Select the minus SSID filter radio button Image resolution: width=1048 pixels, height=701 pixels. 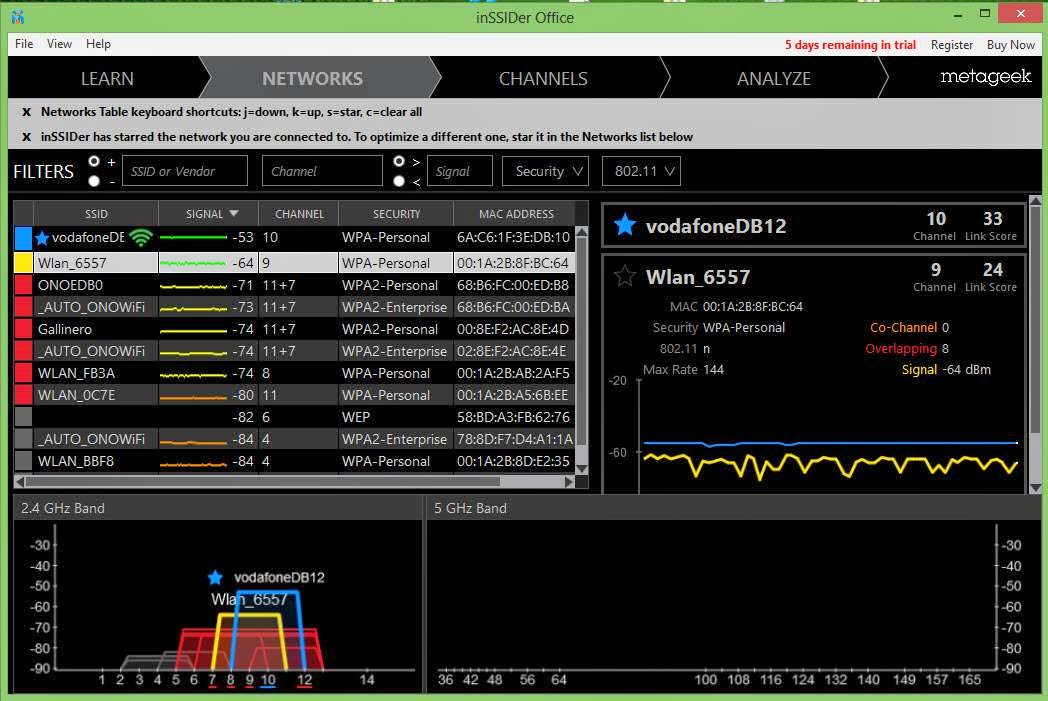[94, 181]
